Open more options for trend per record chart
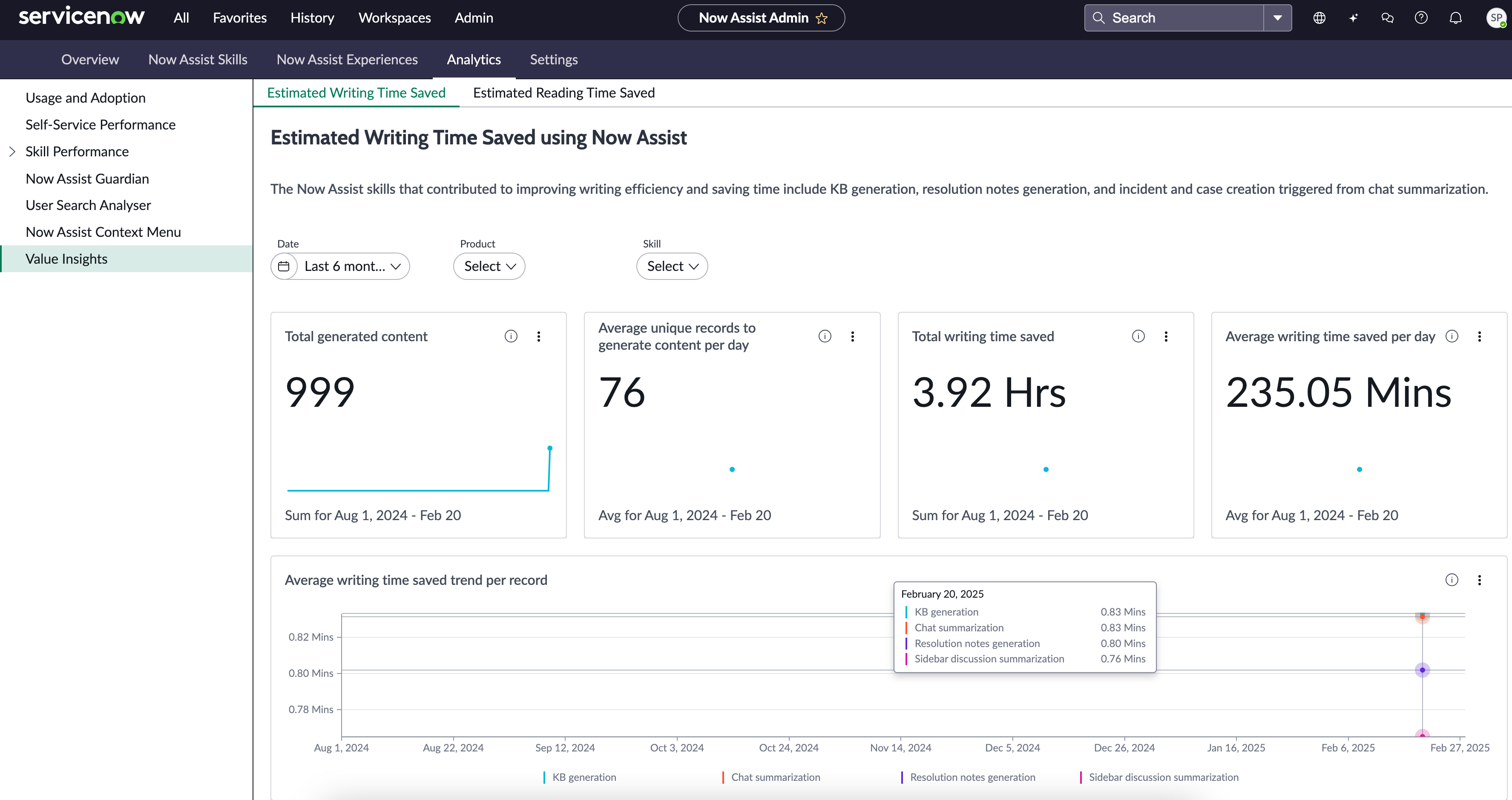This screenshot has height=800, width=1512. click(x=1479, y=580)
